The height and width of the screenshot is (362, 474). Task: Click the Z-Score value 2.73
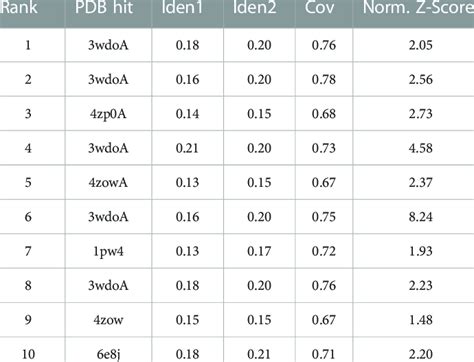pos(421,114)
